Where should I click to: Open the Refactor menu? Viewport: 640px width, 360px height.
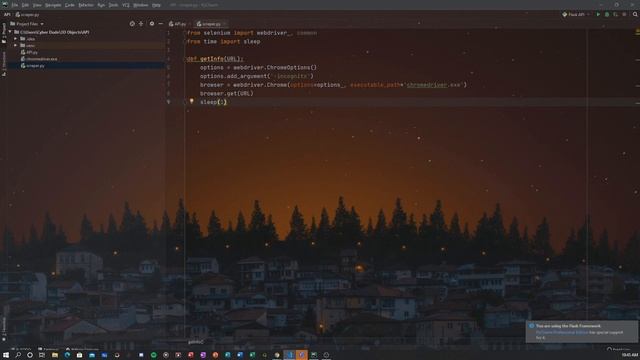(x=86, y=5)
